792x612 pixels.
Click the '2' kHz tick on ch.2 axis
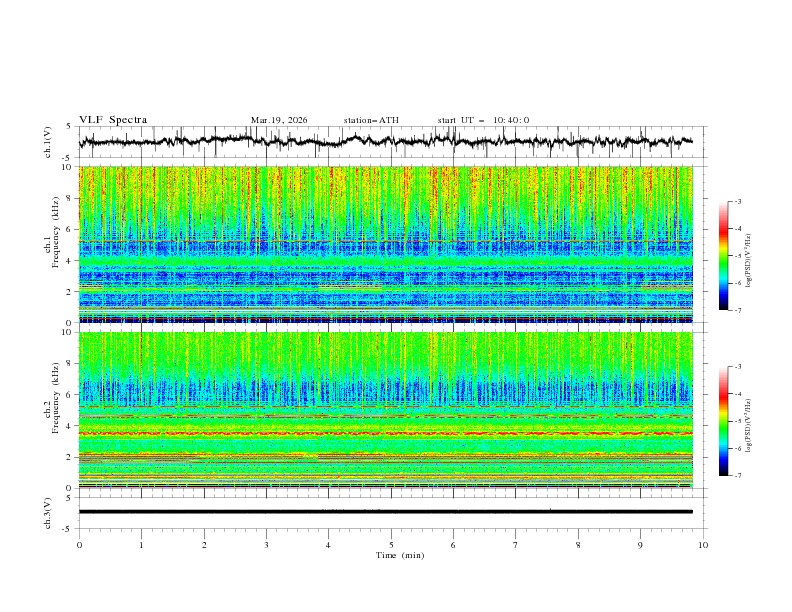71,457
